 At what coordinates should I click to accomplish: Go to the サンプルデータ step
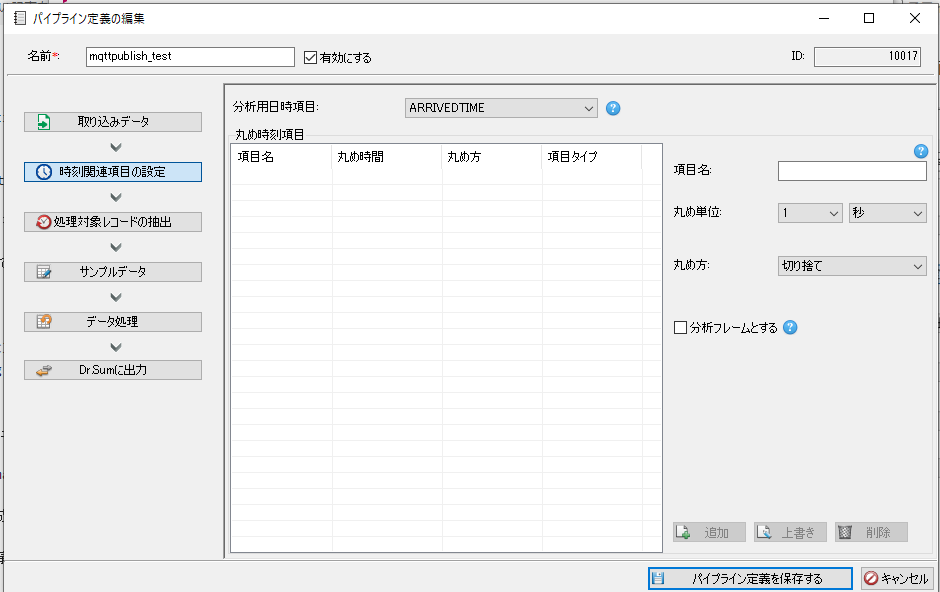(x=113, y=271)
